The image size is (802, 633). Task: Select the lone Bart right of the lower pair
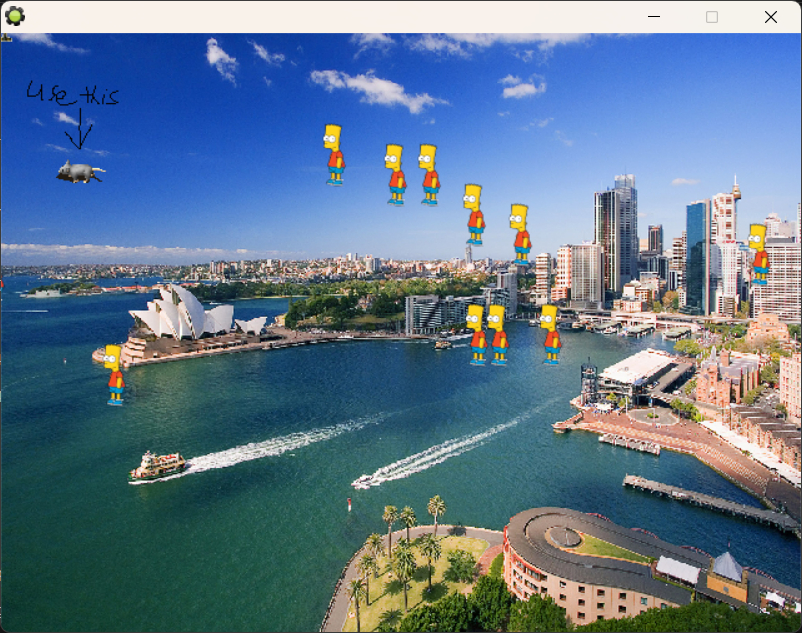pos(551,334)
